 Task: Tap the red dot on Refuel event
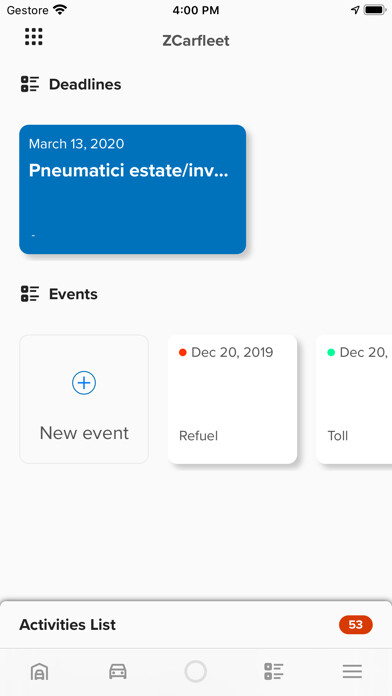coord(182,352)
